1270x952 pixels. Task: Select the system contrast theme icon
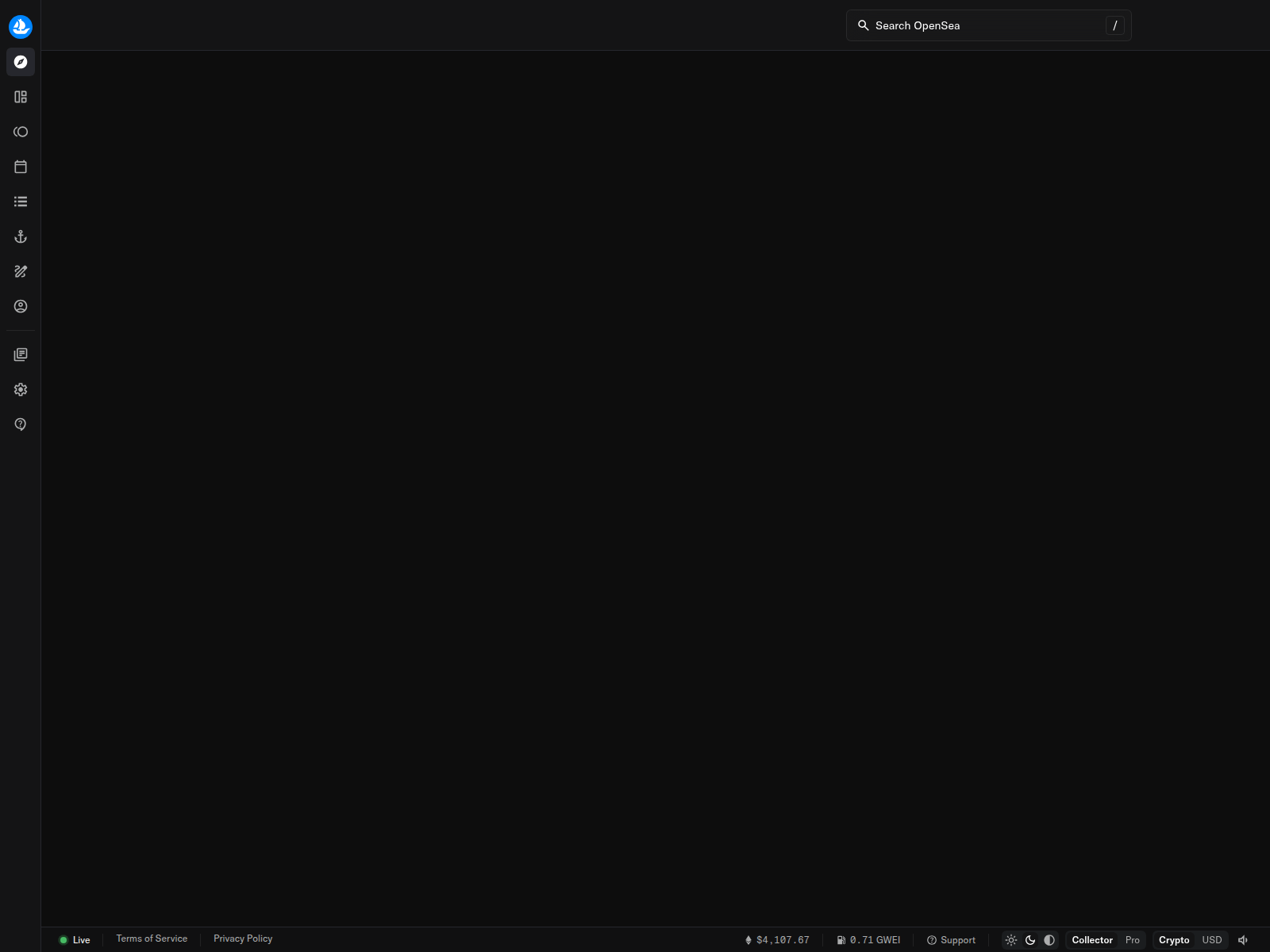pos(1049,940)
